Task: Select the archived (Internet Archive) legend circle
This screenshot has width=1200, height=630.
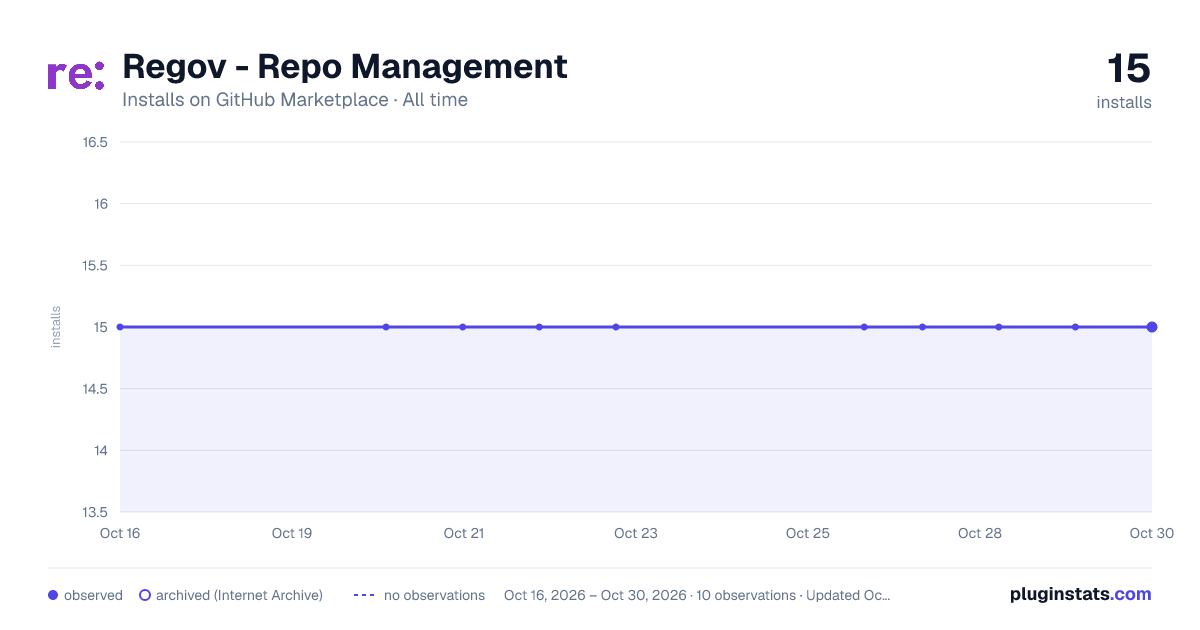Action: tap(145, 595)
